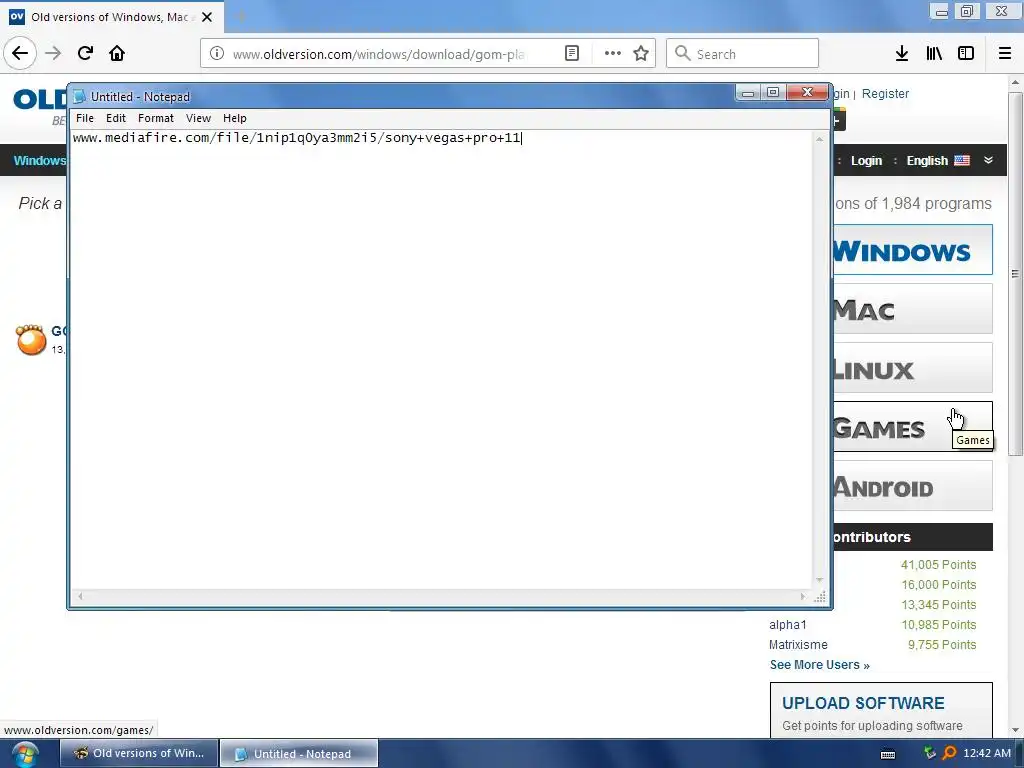Reload the page in Firefox
Viewport: 1024px width, 768px height.
[x=85, y=53]
